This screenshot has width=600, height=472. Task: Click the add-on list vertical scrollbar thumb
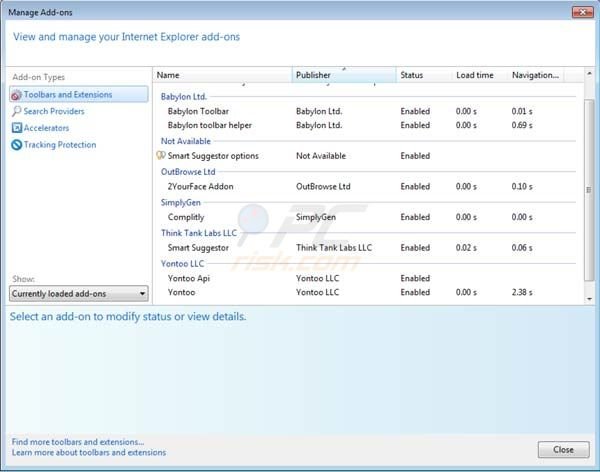click(589, 189)
